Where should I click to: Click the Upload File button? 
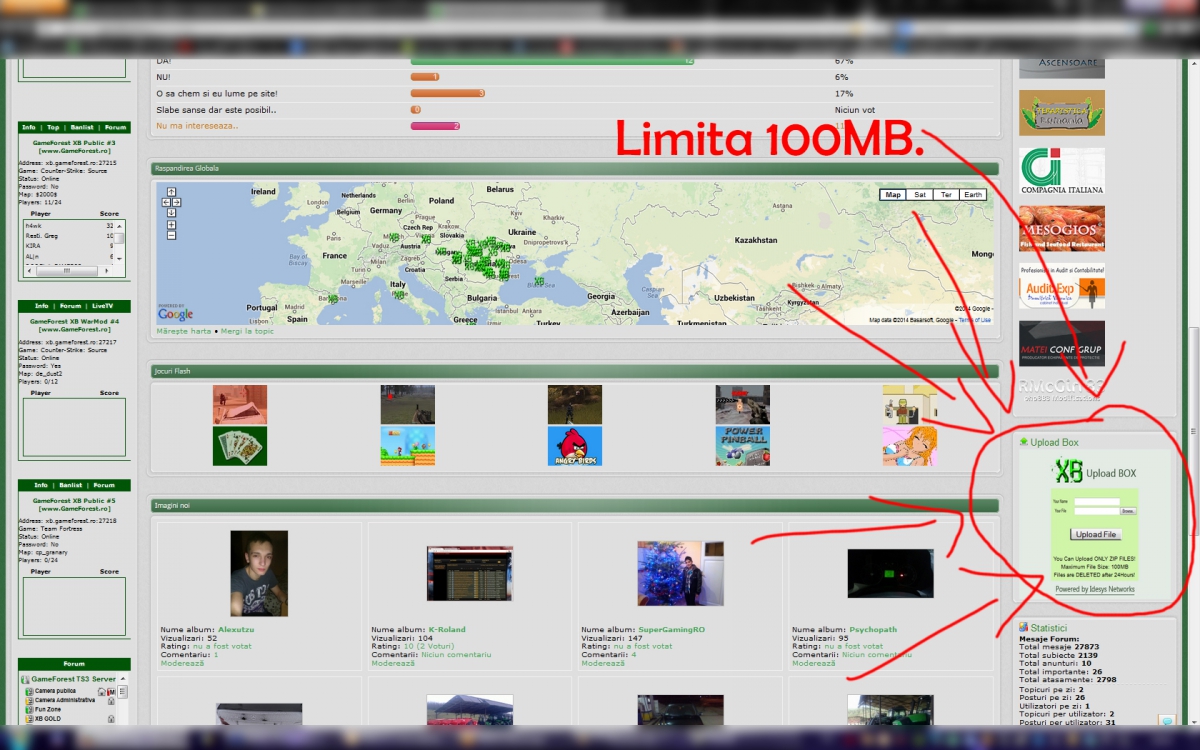[x=1096, y=535]
